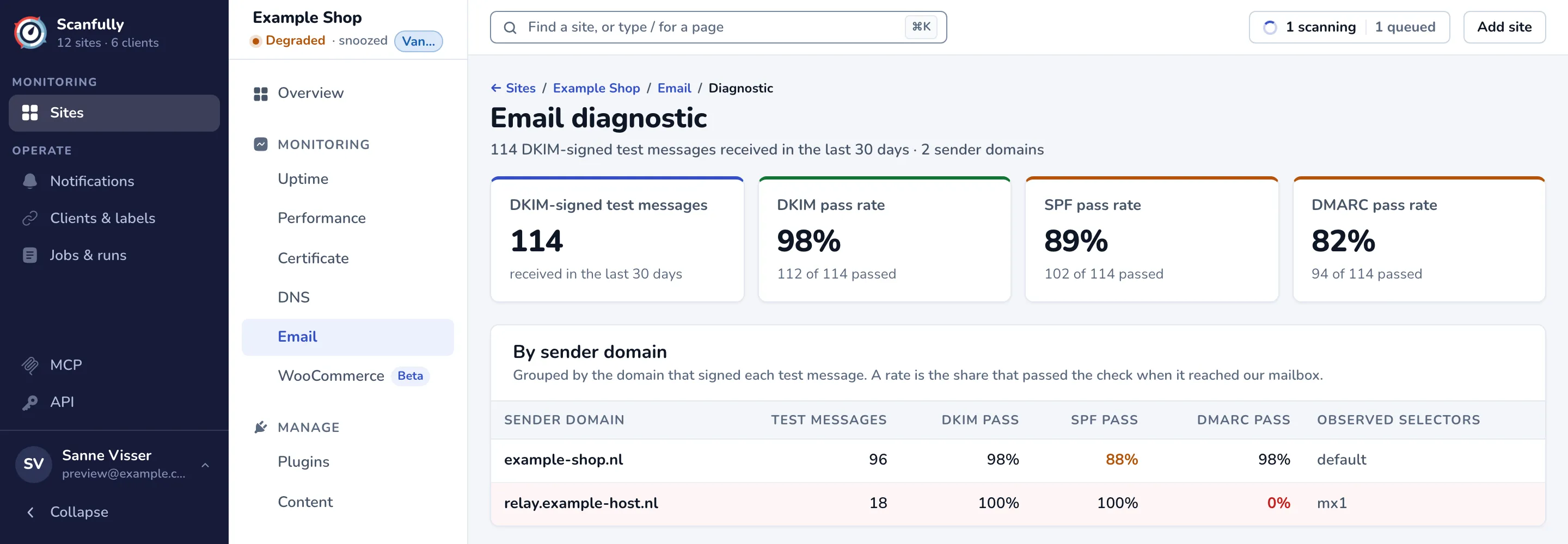Click the 1 queued status
Viewport: 1568px width, 544px height.
[x=1405, y=27]
